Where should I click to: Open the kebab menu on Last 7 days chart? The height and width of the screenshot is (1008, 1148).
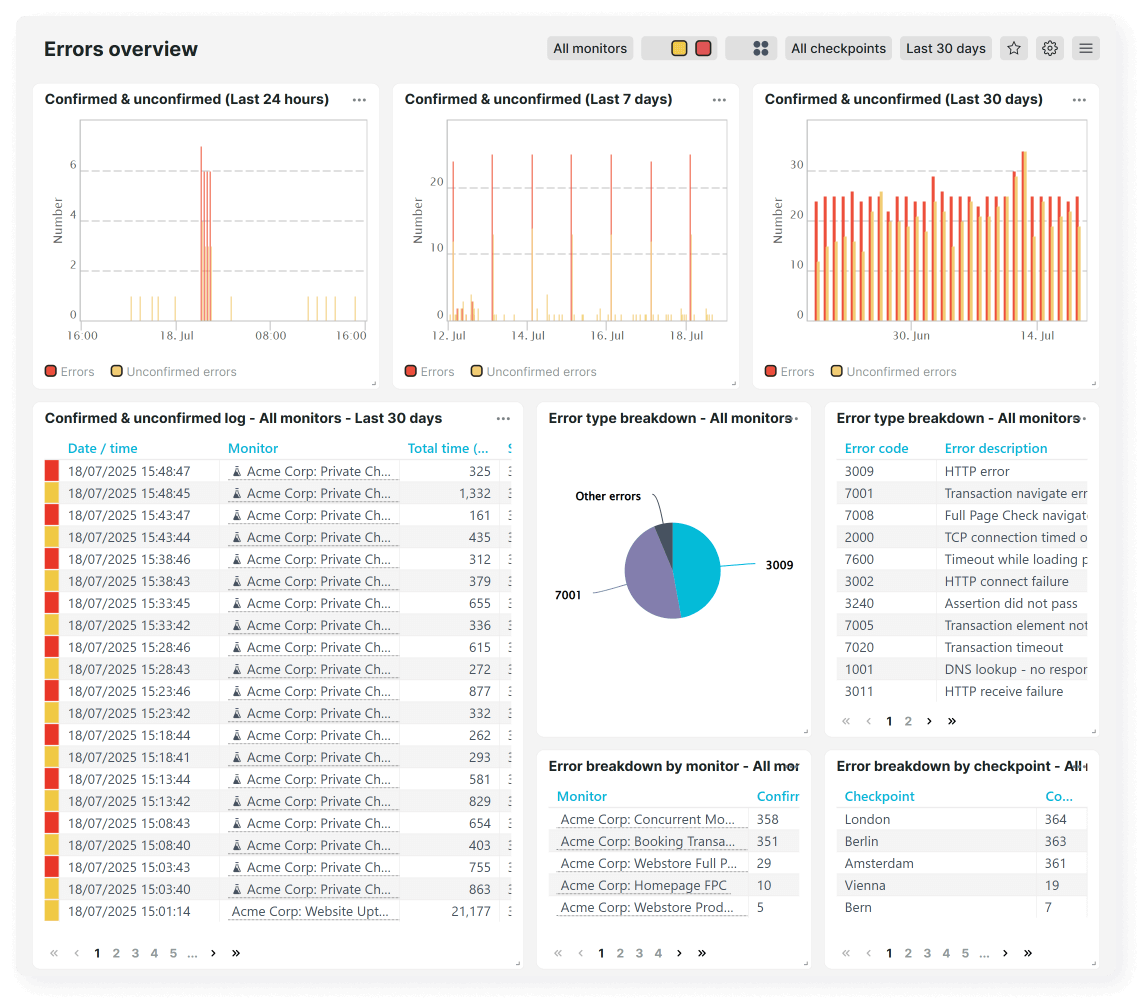point(719,100)
